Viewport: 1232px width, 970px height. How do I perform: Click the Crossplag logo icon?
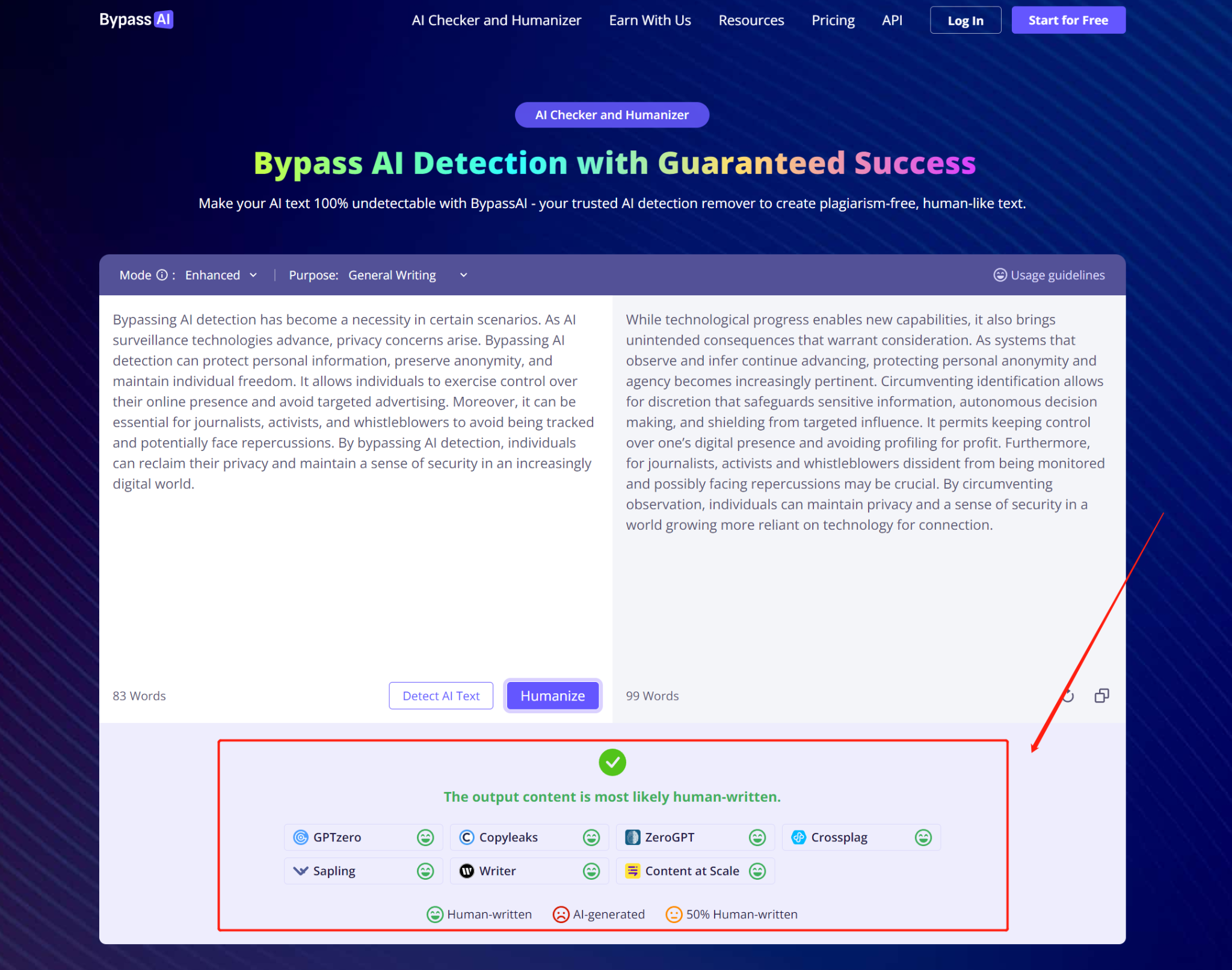click(x=798, y=837)
